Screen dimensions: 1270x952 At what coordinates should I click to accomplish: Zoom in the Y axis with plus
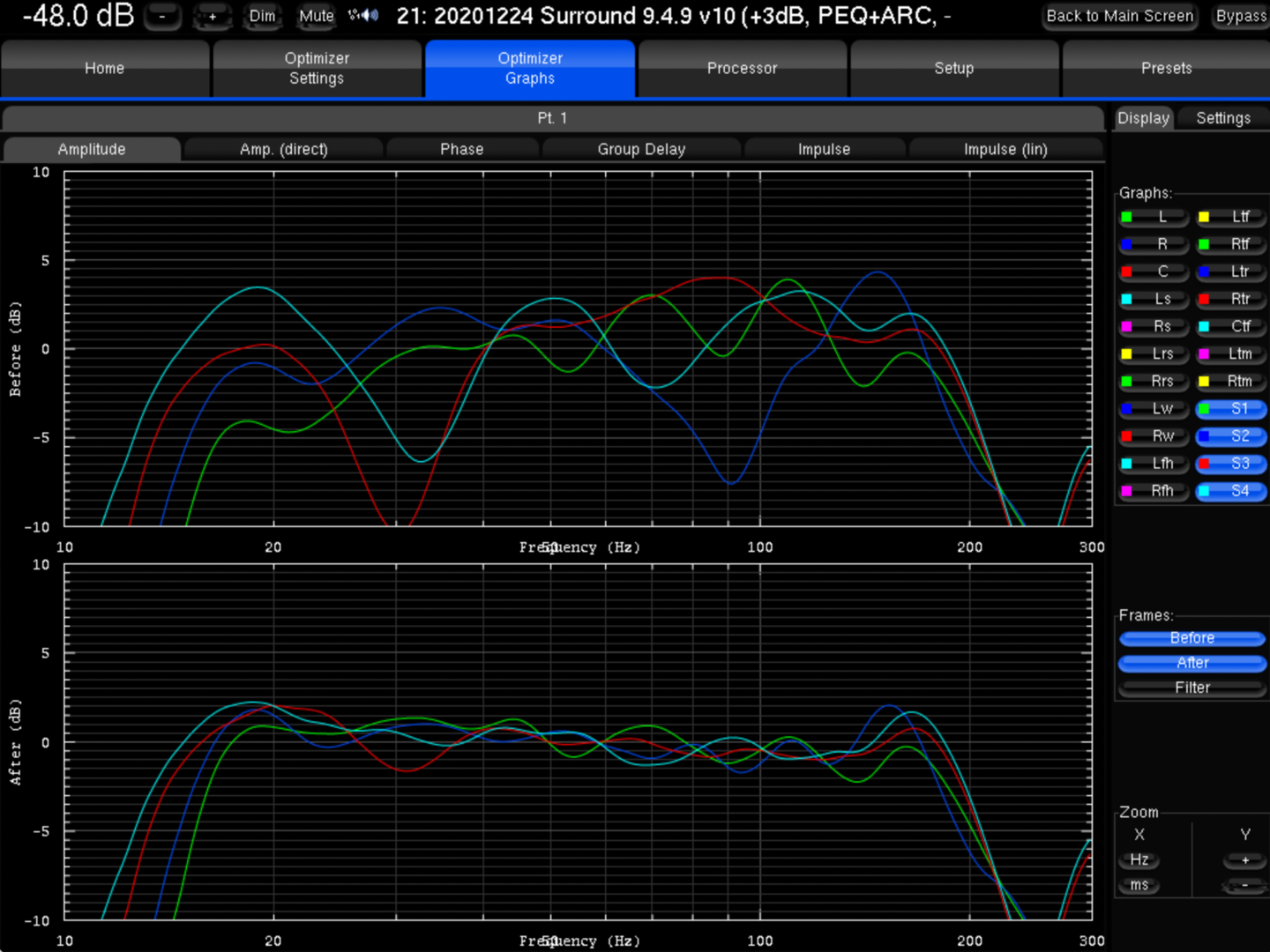point(1244,859)
